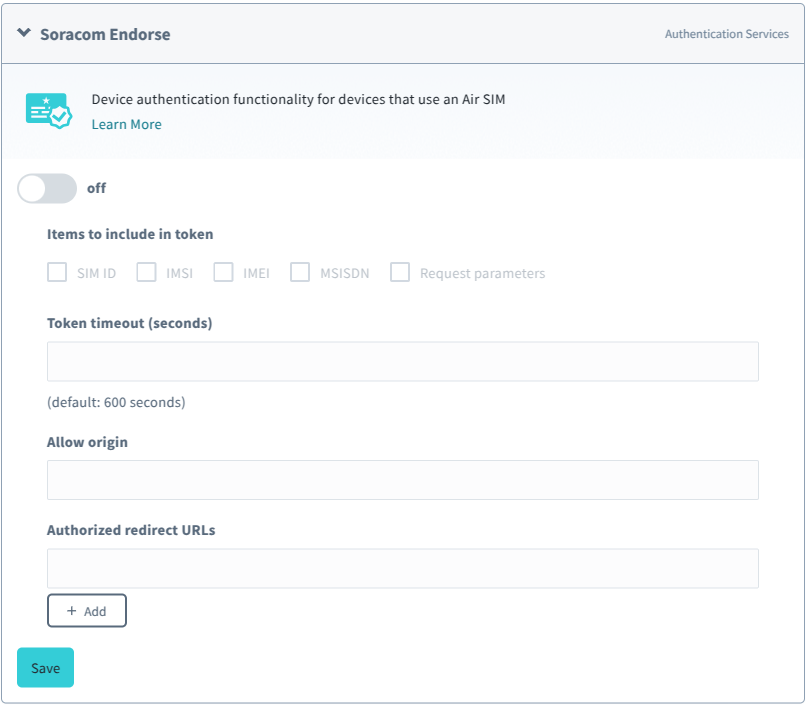Click the Soracom Endorse header title
The width and height of the screenshot is (808, 707).
click(105, 34)
